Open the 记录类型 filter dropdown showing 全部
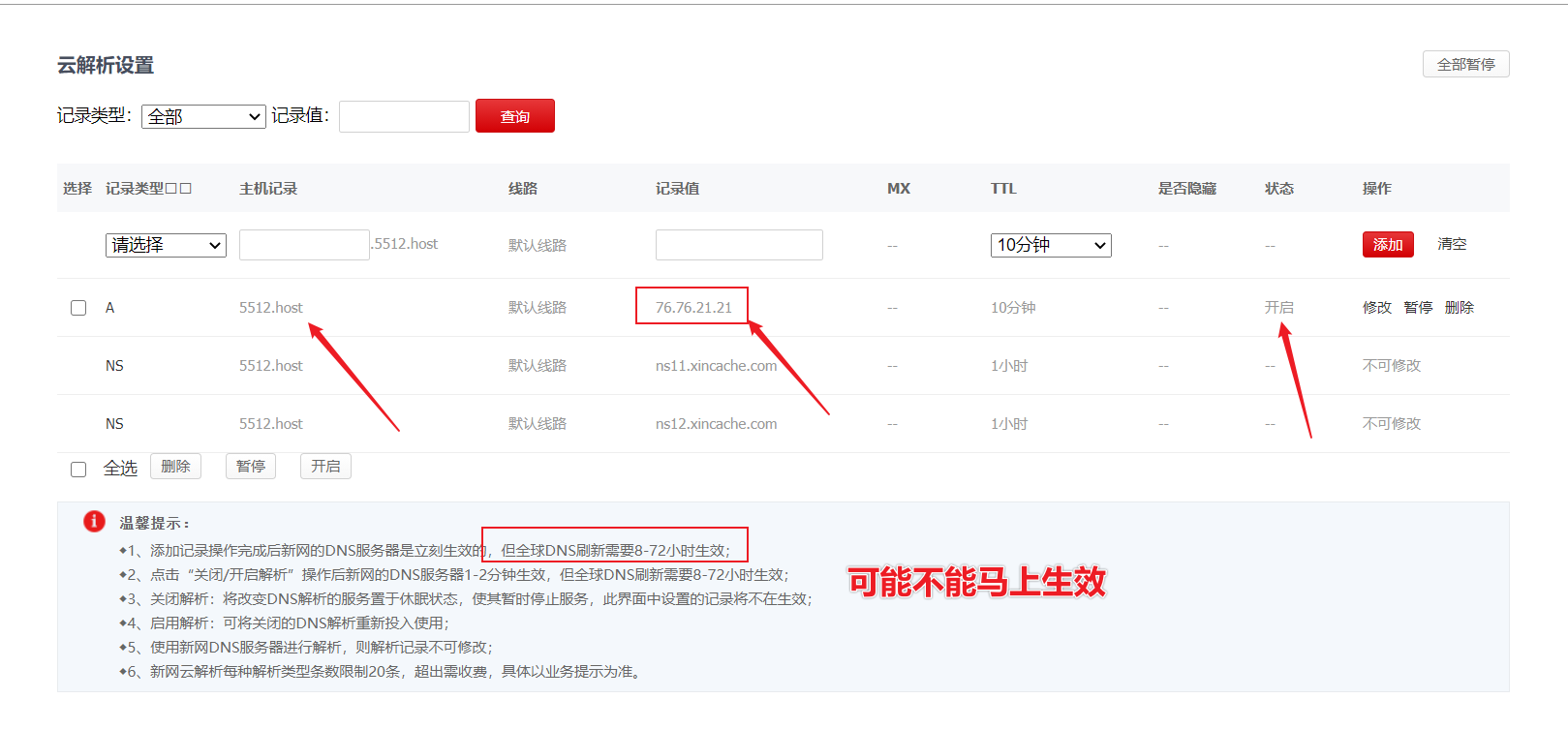 coord(203,116)
